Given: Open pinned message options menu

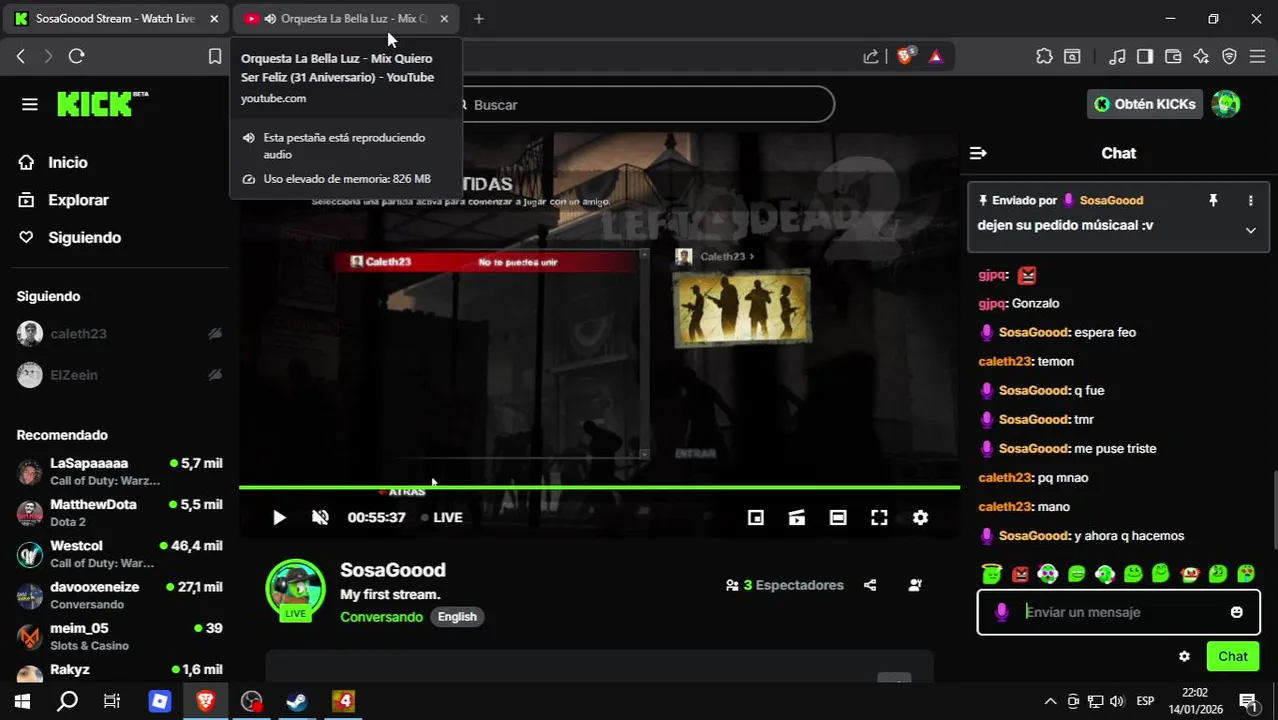Looking at the screenshot, I should [1250, 200].
